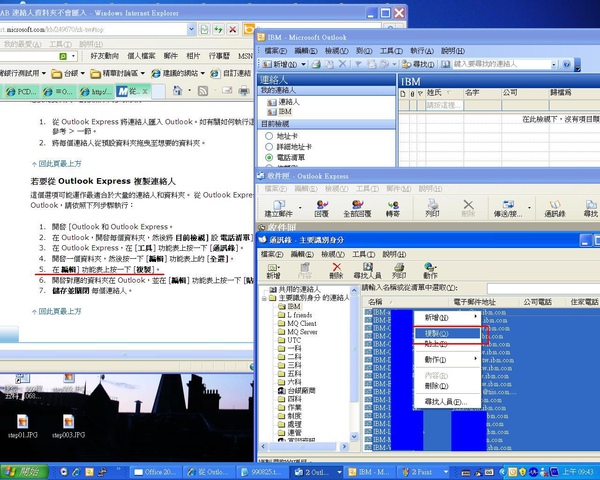
Task: Open address book icon in Microsoft Outlook toolbar
Action: click(x=445, y=64)
